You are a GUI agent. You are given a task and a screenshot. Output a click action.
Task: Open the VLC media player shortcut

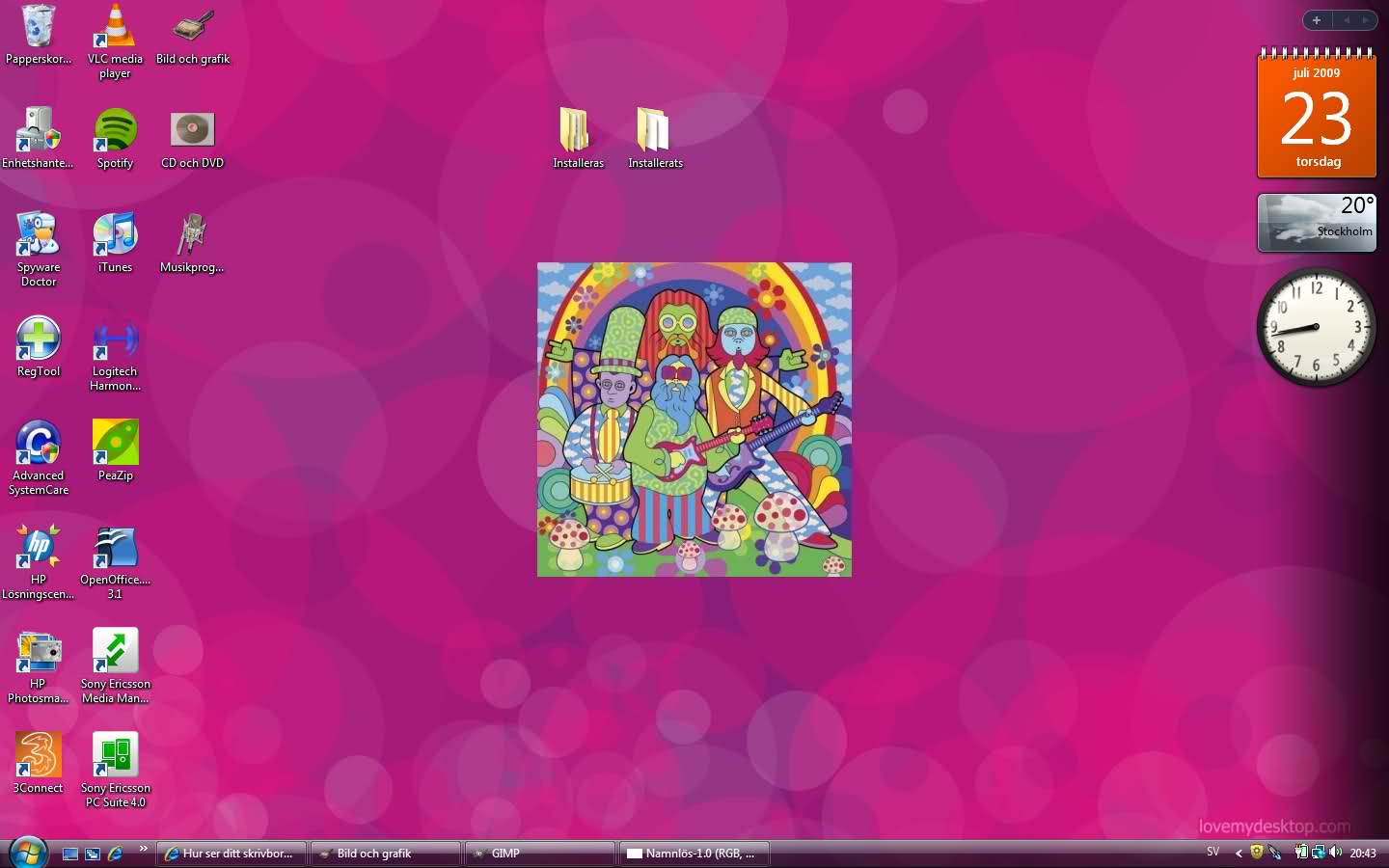pos(115,41)
